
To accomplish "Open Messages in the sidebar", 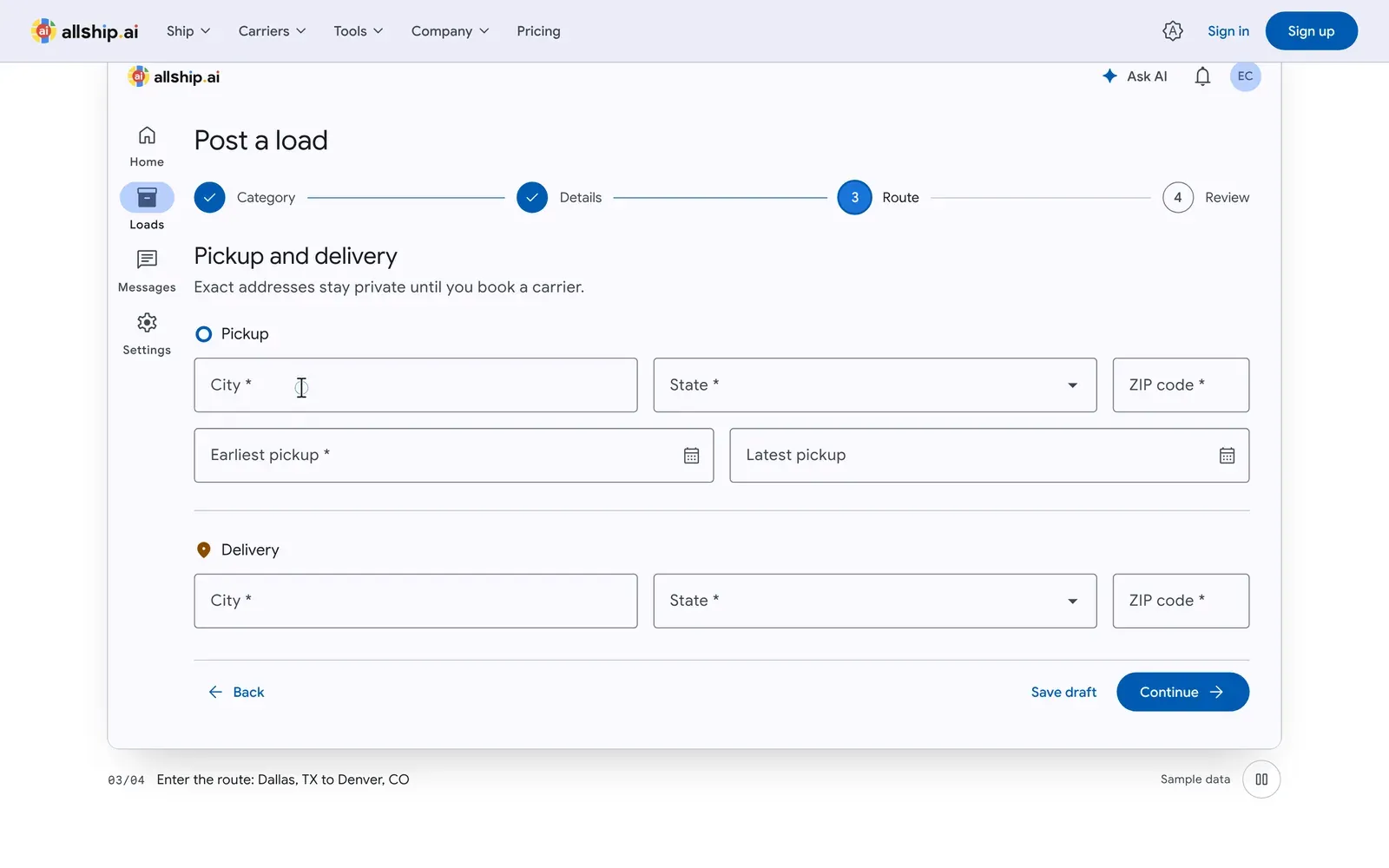I will coord(147,271).
